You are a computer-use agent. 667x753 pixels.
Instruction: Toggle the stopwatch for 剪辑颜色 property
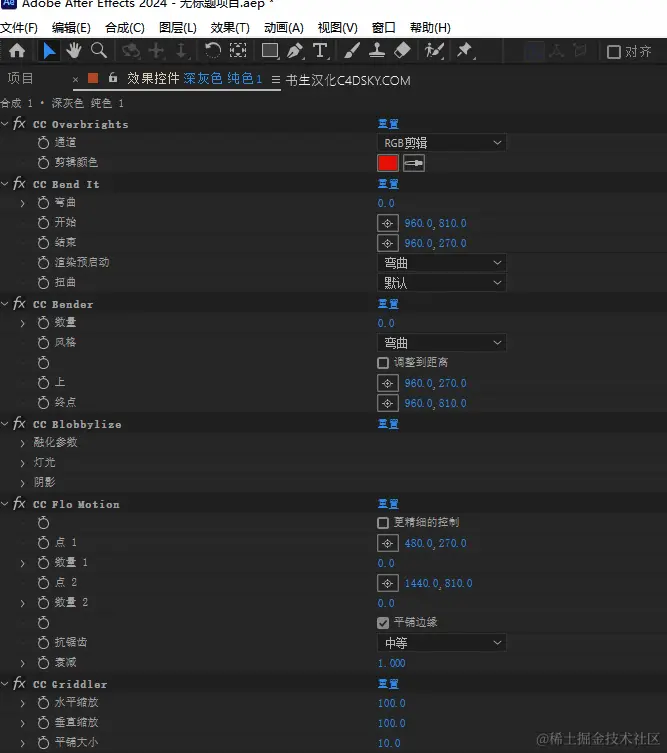pyautogui.click(x=43, y=163)
